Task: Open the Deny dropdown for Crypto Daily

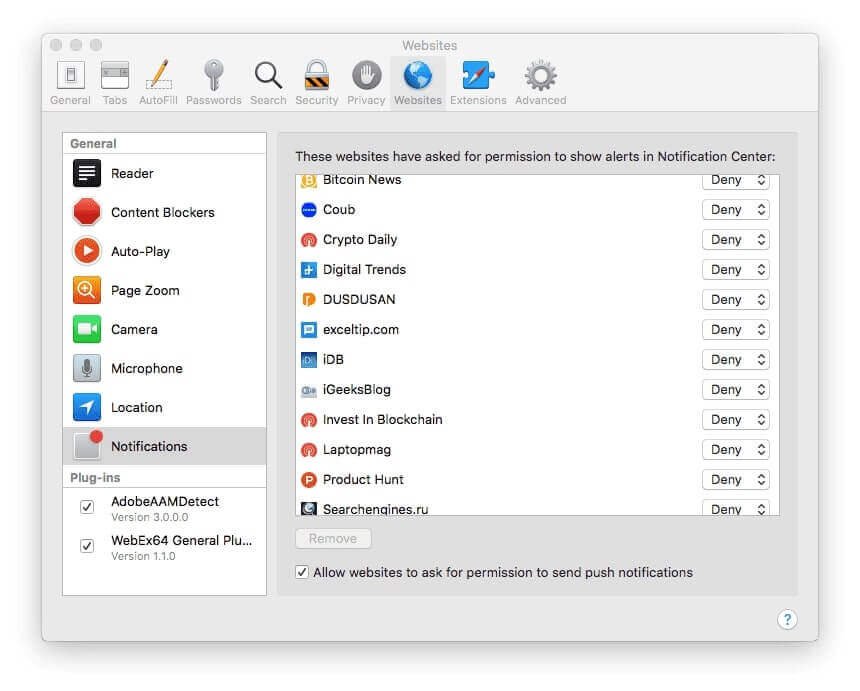Action: (735, 240)
